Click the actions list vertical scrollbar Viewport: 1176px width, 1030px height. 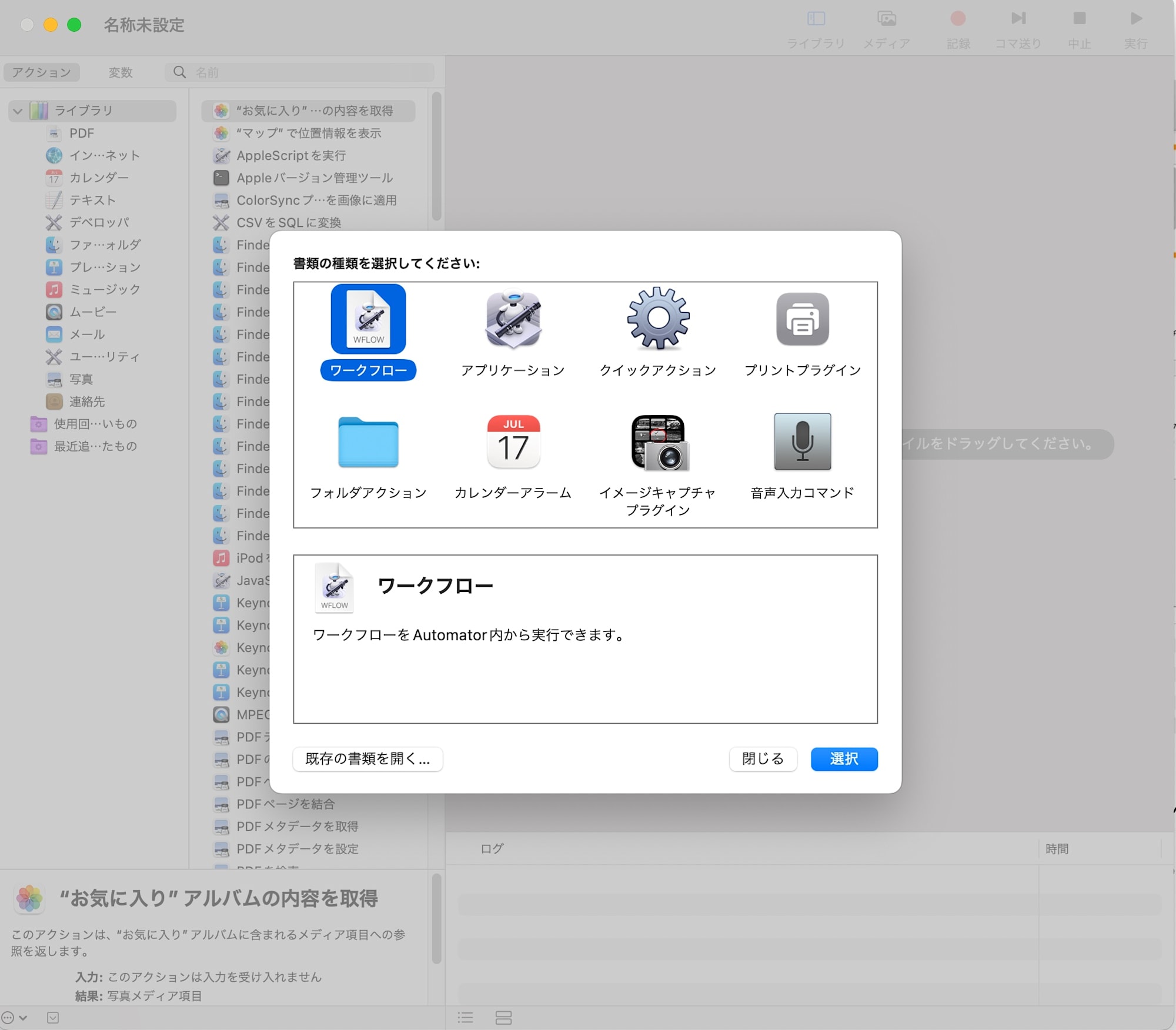436,156
